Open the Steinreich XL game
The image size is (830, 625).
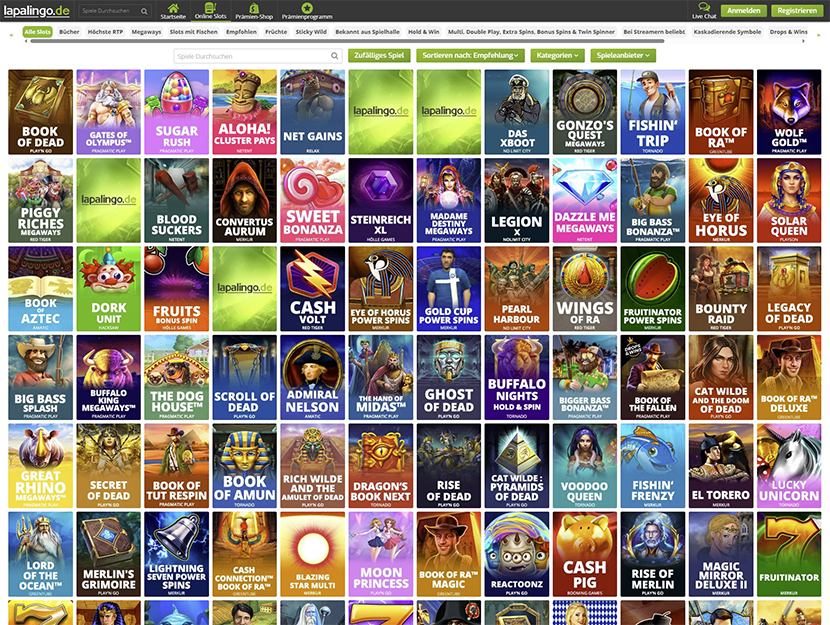pyautogui.click(x=381, y=200)
